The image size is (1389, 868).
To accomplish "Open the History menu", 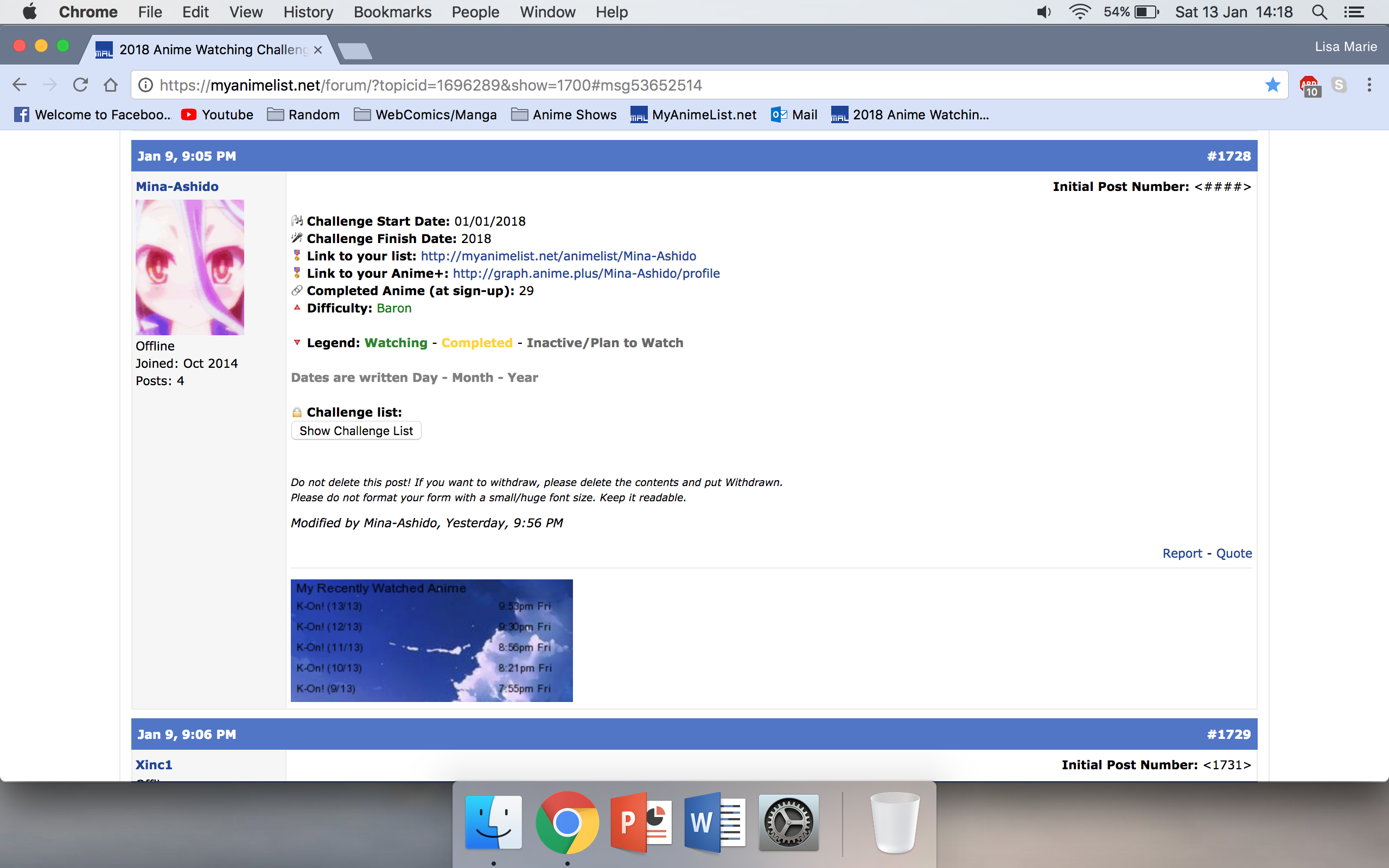I will (x=308, y=12).
